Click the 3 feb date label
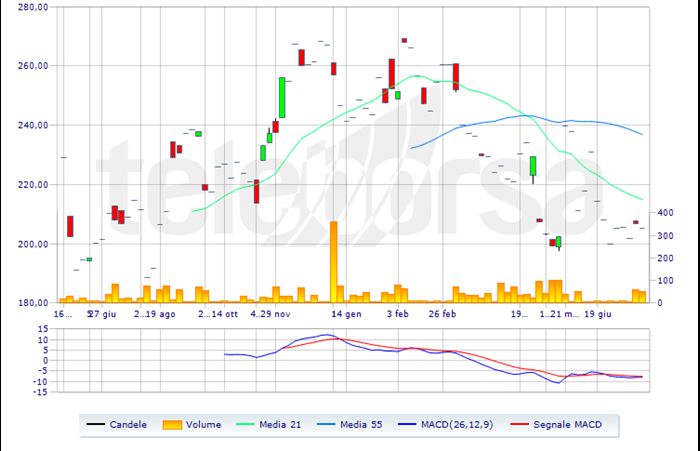Viewport: 700px width, 451px height. 397,314
